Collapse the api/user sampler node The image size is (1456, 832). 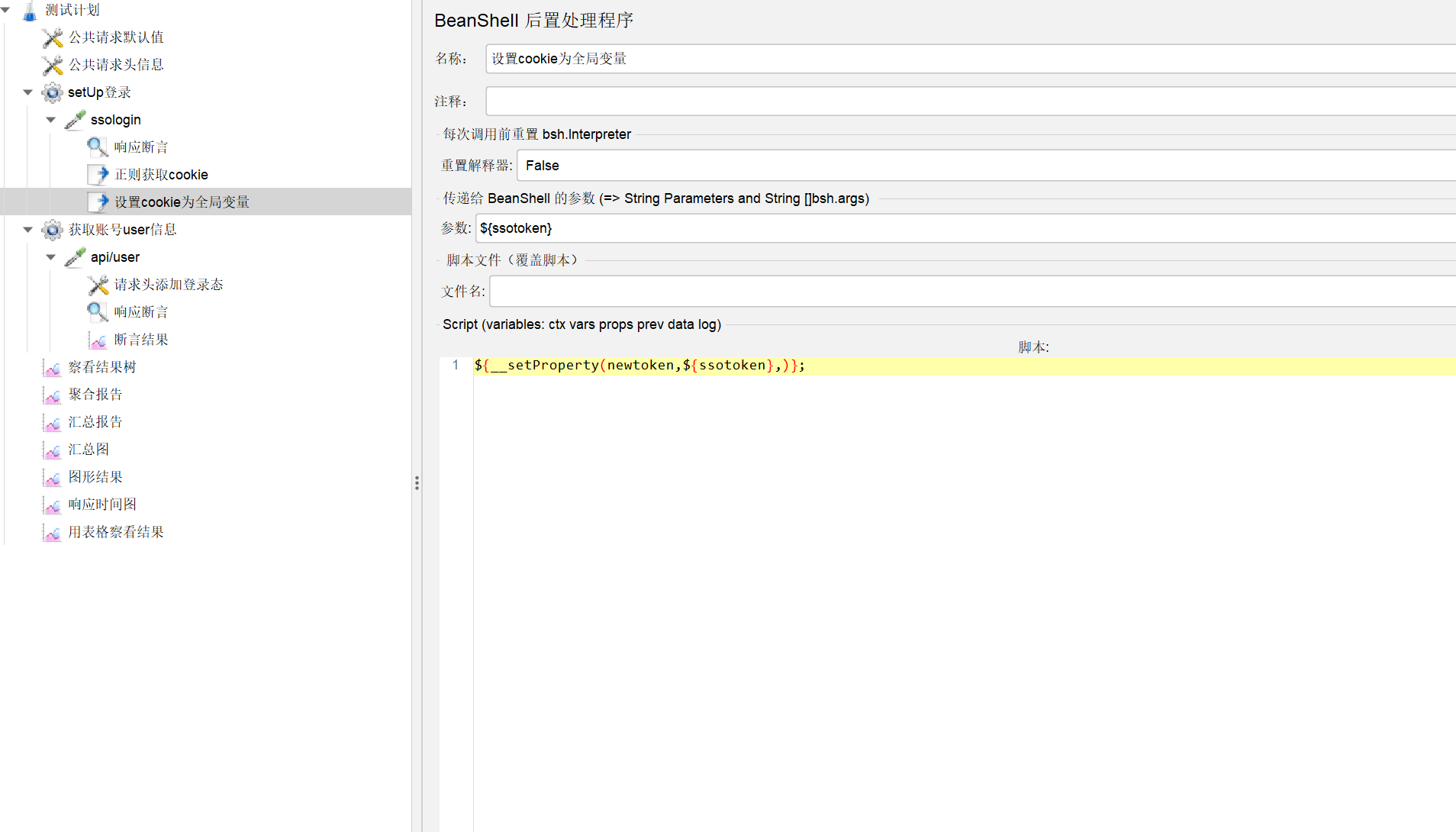tap(51, 257)
